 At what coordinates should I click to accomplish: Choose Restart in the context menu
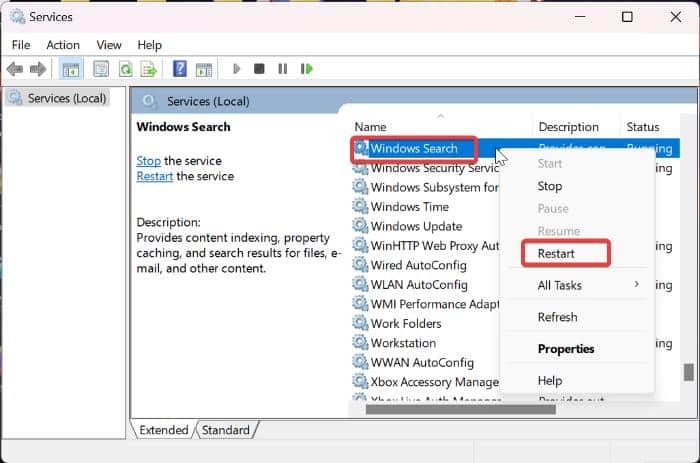[556, 254]
